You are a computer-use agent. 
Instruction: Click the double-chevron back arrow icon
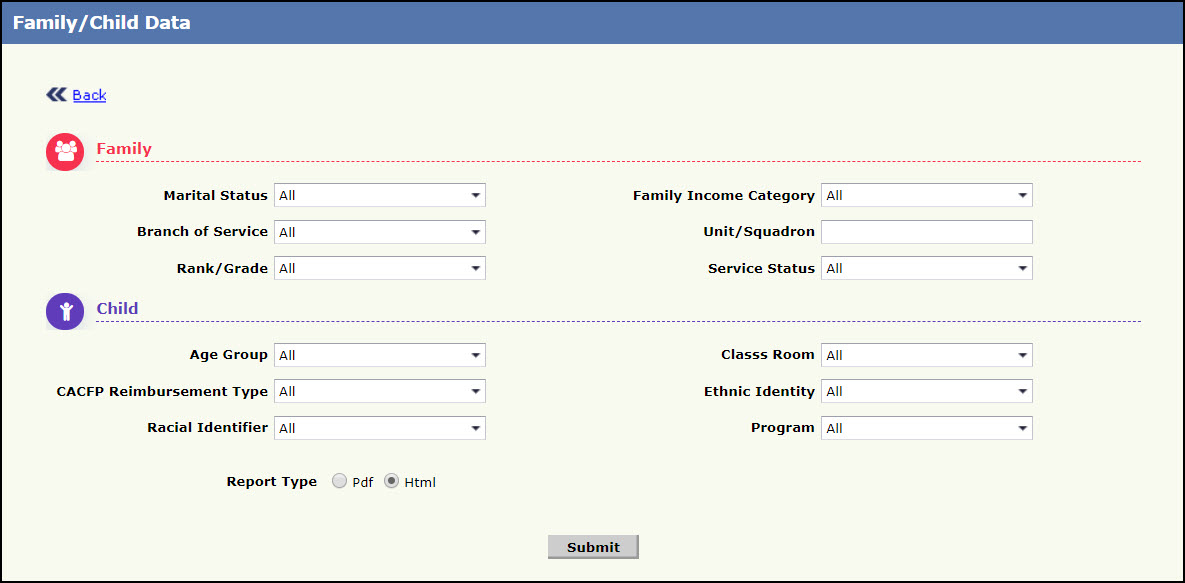[x=56, y=95]
